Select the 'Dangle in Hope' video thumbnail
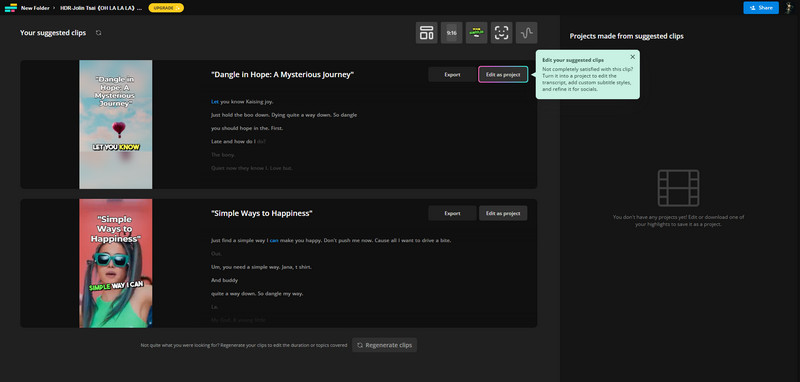 (x=116, y=124)
